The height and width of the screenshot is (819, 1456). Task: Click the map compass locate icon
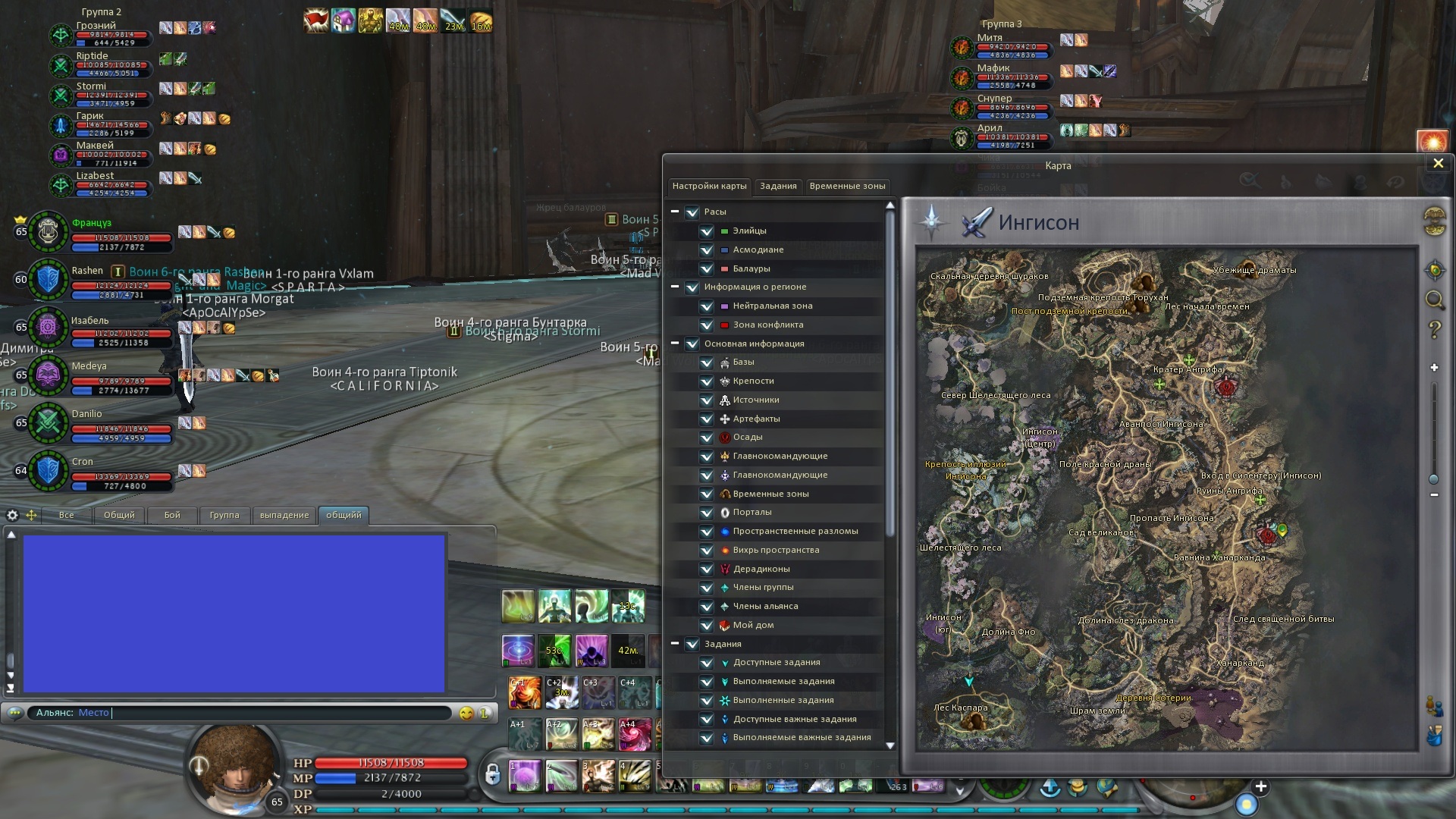1434,270
